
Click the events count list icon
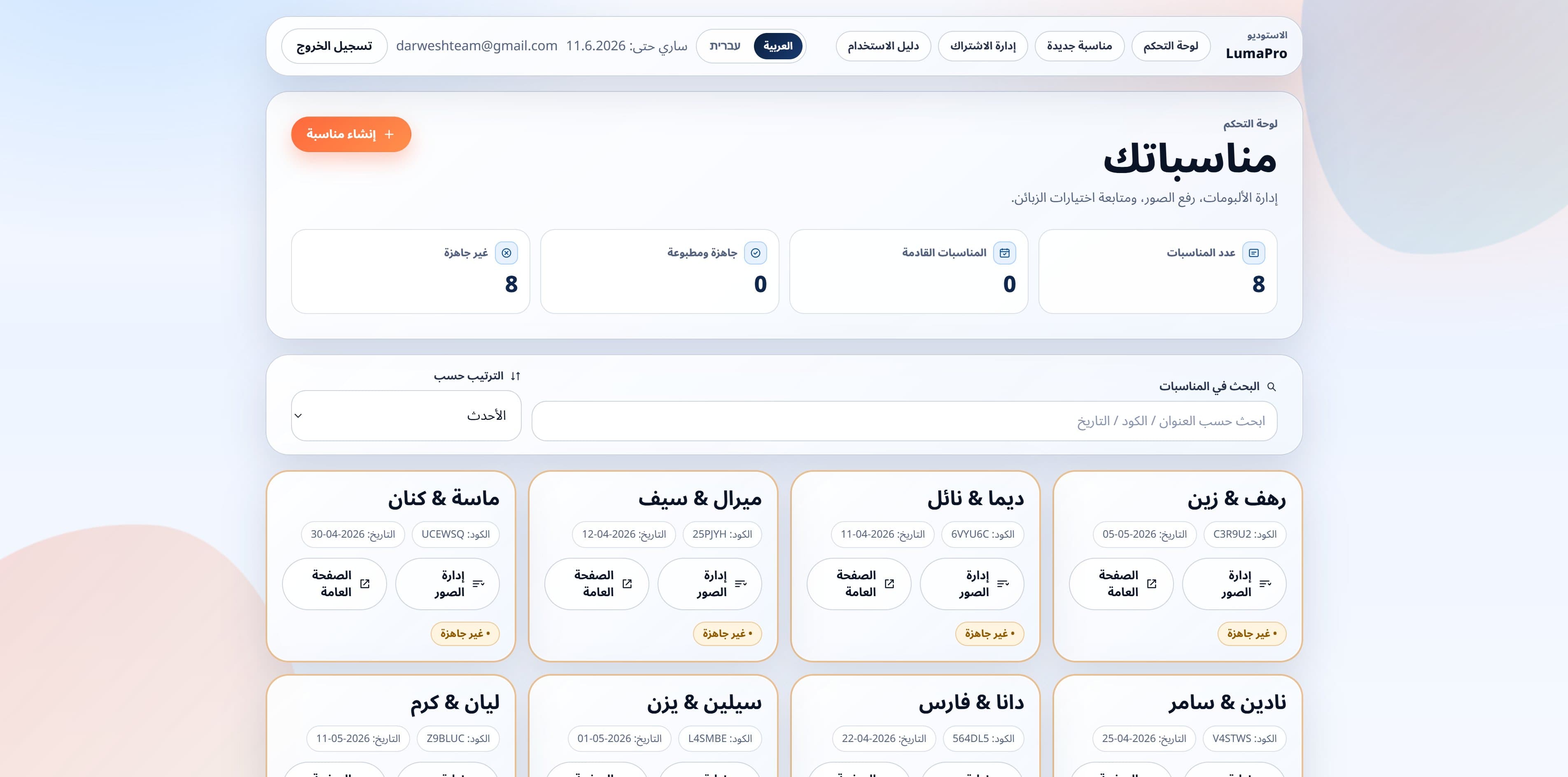(1253, 253)
